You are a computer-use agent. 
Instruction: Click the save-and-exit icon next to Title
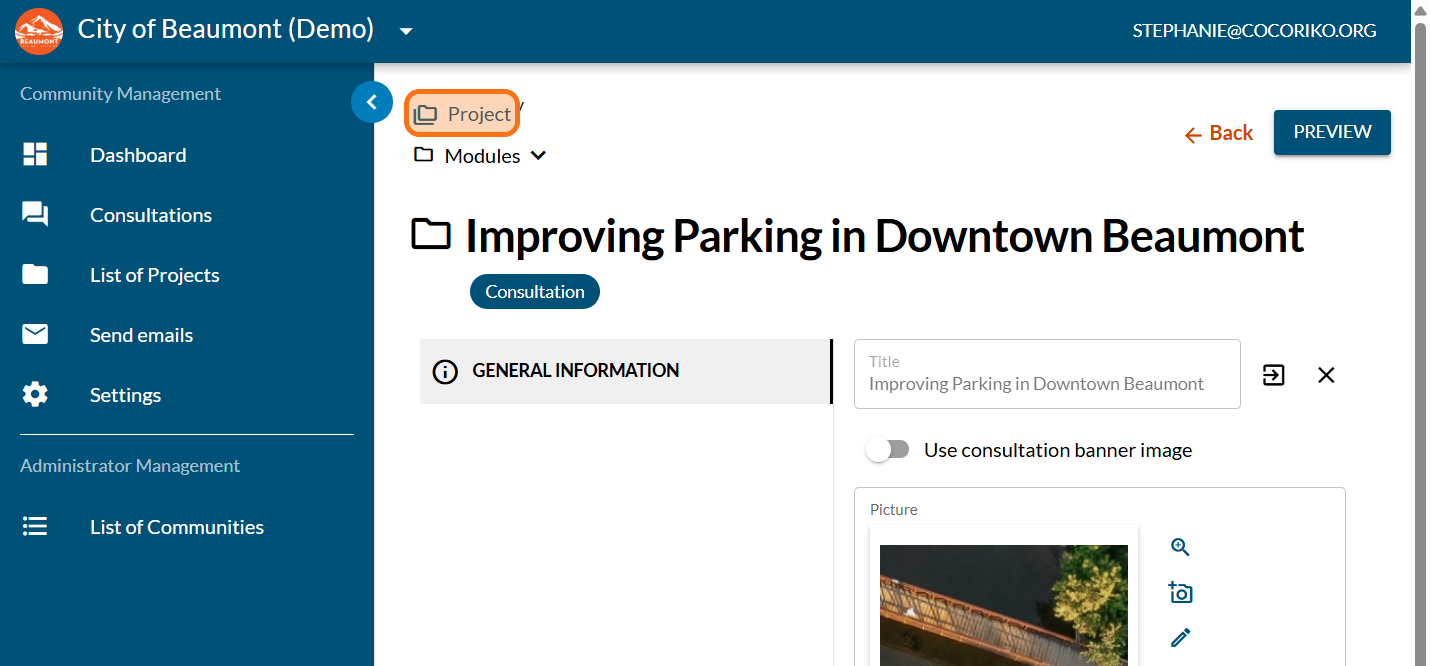[1273, 375]
